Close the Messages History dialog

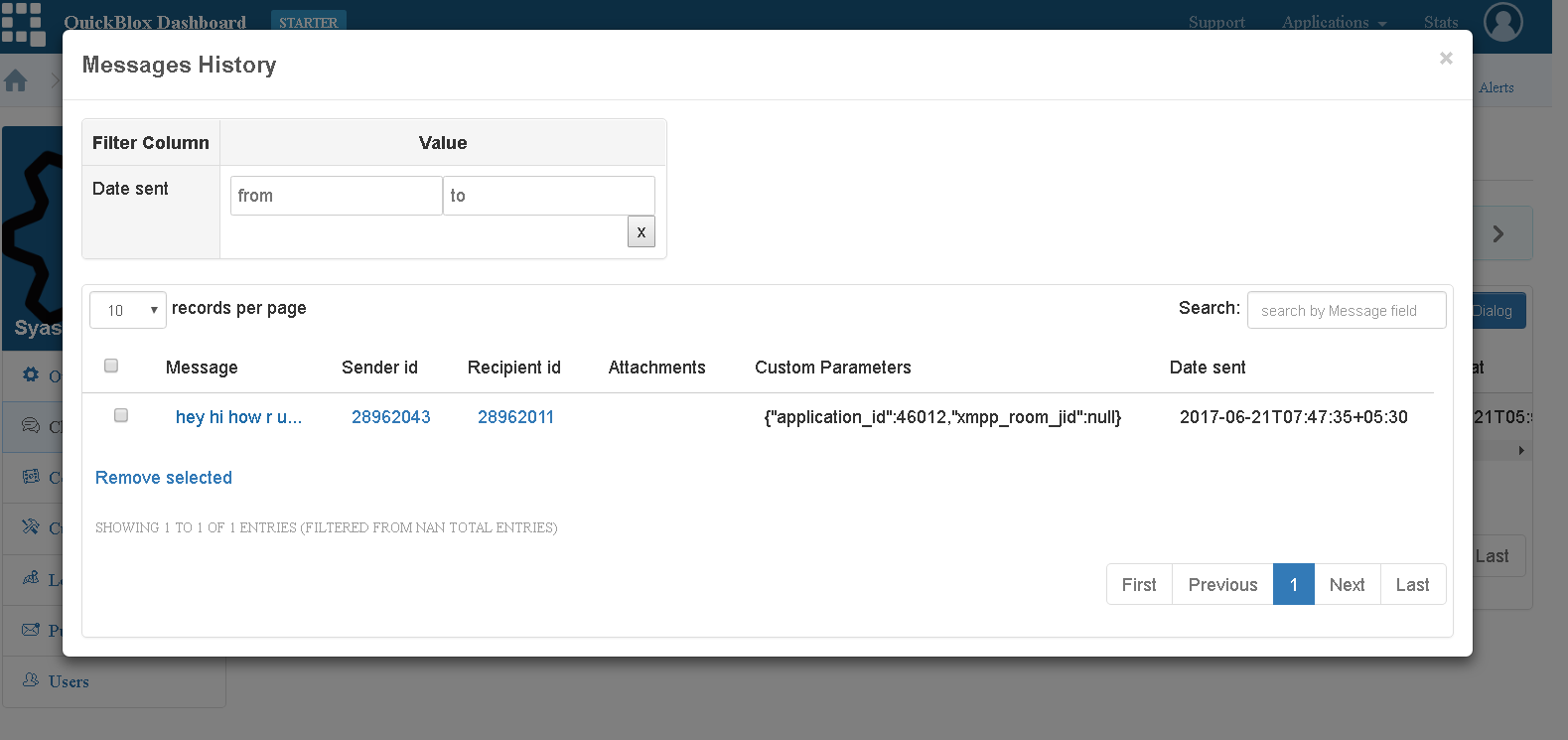click(1446, 59)
